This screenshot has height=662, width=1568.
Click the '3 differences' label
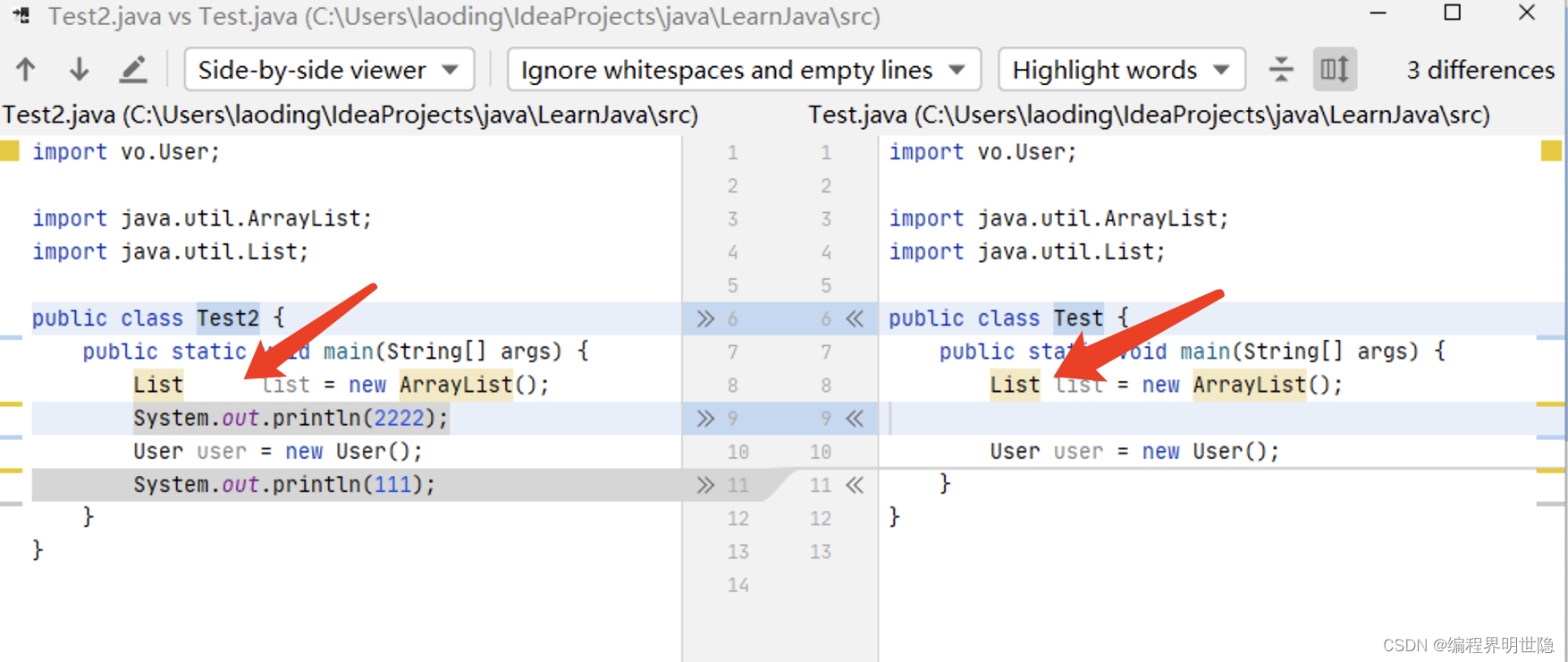pos(1480,70)
